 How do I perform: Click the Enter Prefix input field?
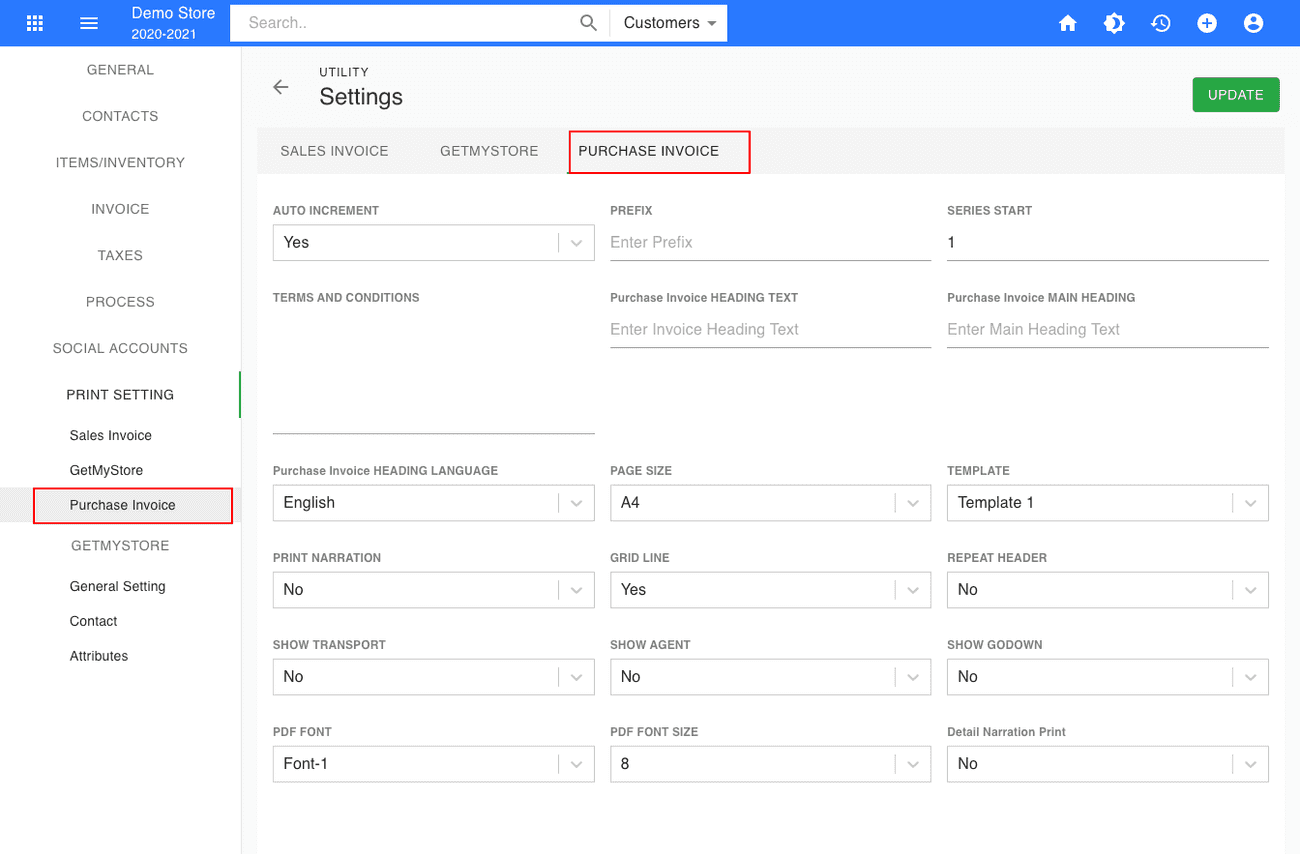tap(770, 242)
